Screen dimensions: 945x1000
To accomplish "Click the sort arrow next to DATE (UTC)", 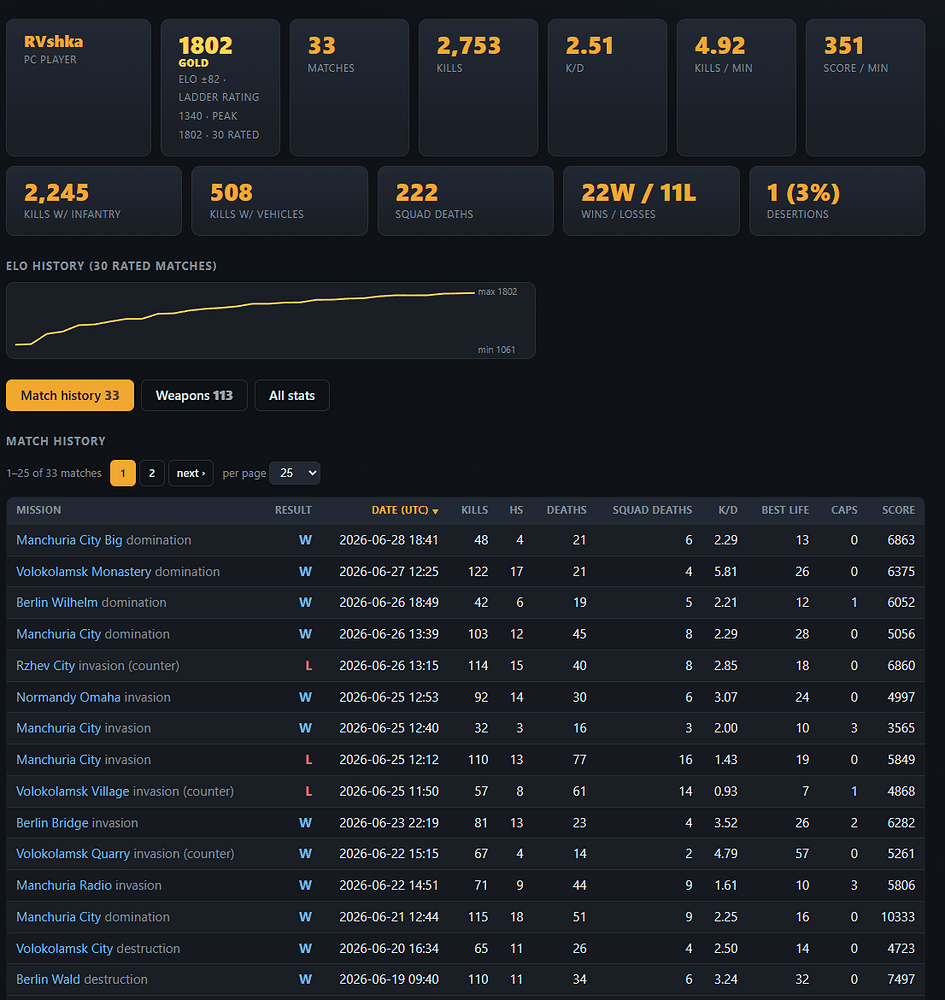I will pyautogui.click(x=436, y=511).
